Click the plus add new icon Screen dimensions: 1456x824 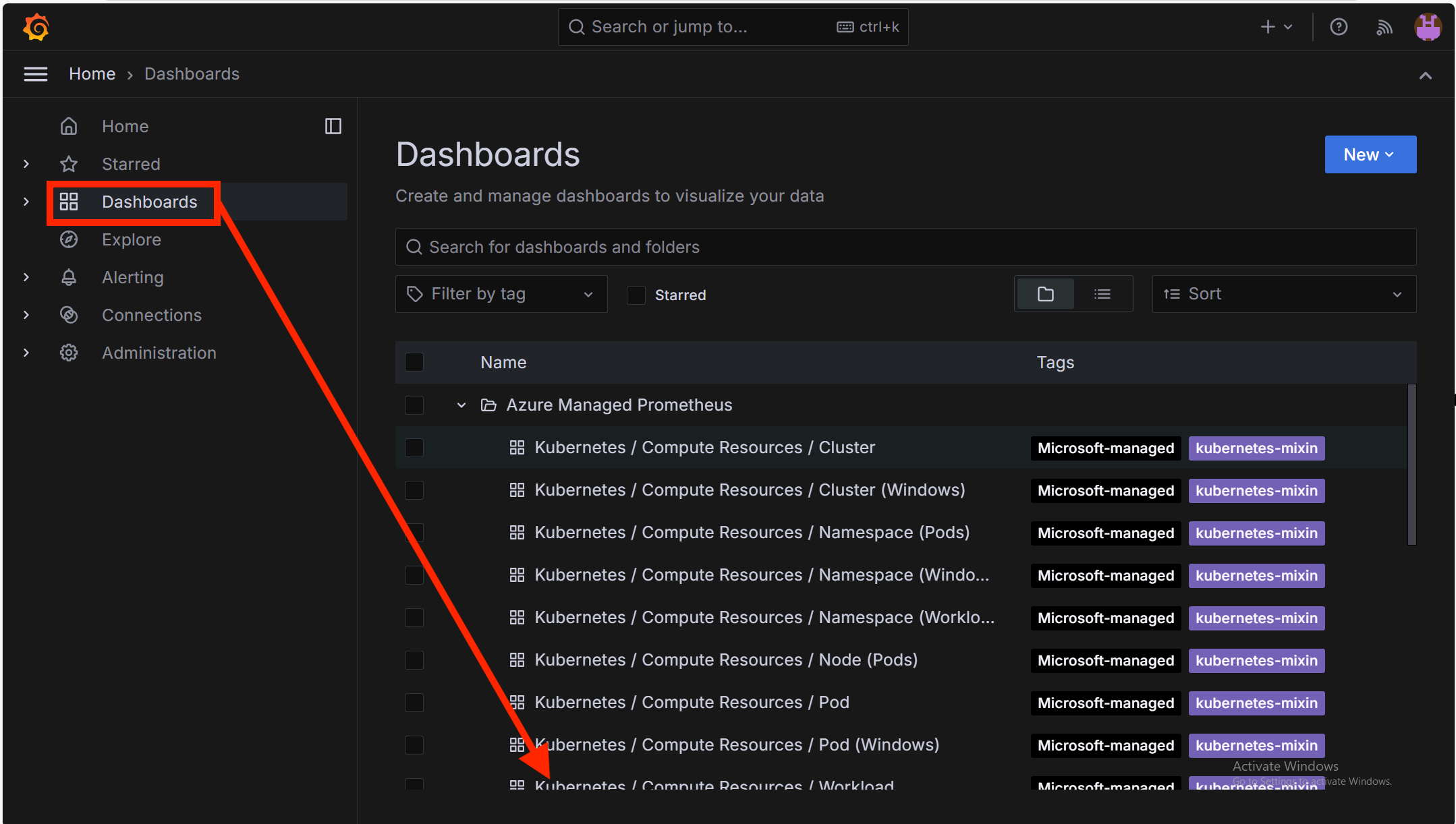[1268, 27]
